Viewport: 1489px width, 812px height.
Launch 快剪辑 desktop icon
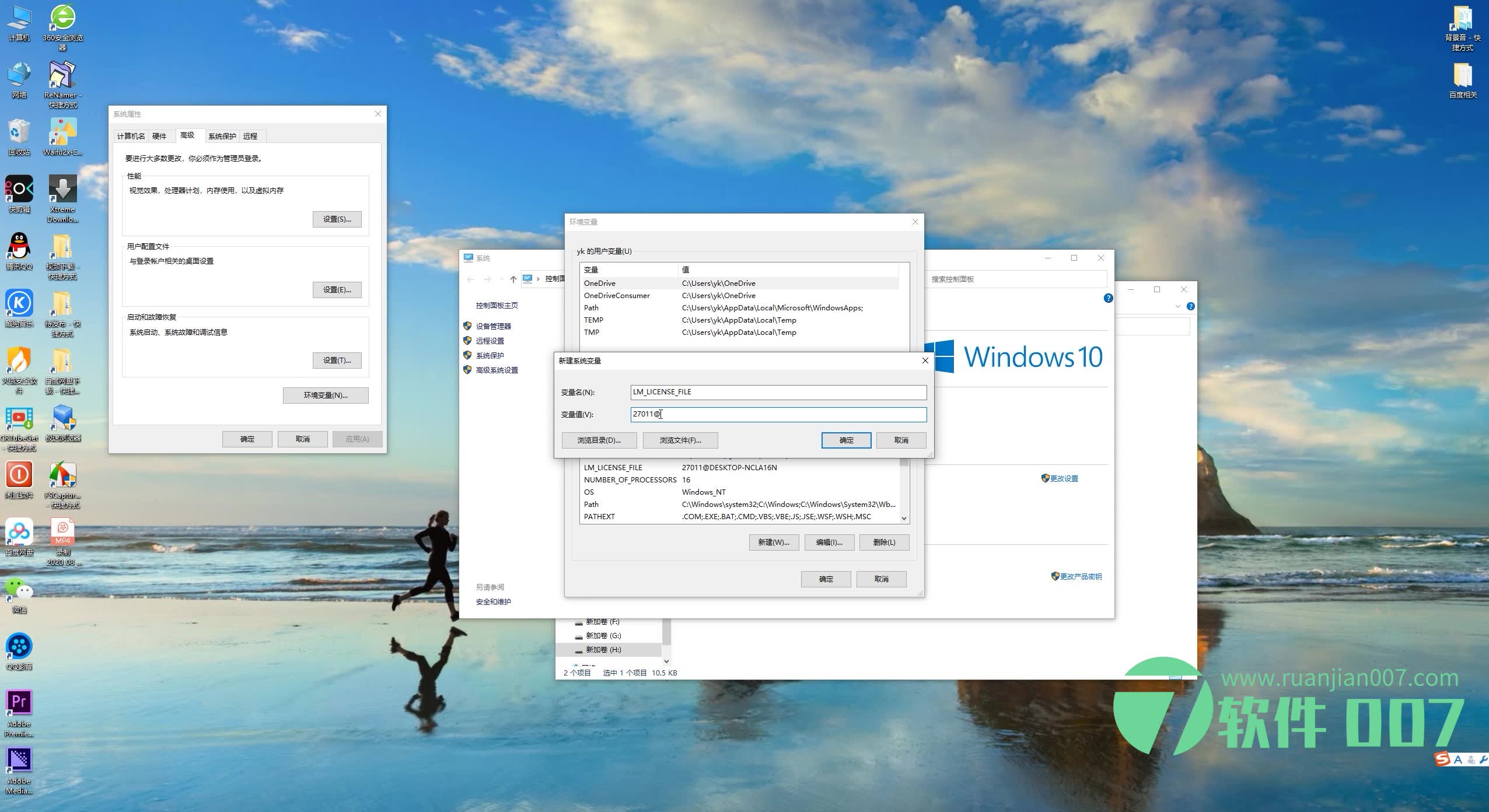pos(19,195)
